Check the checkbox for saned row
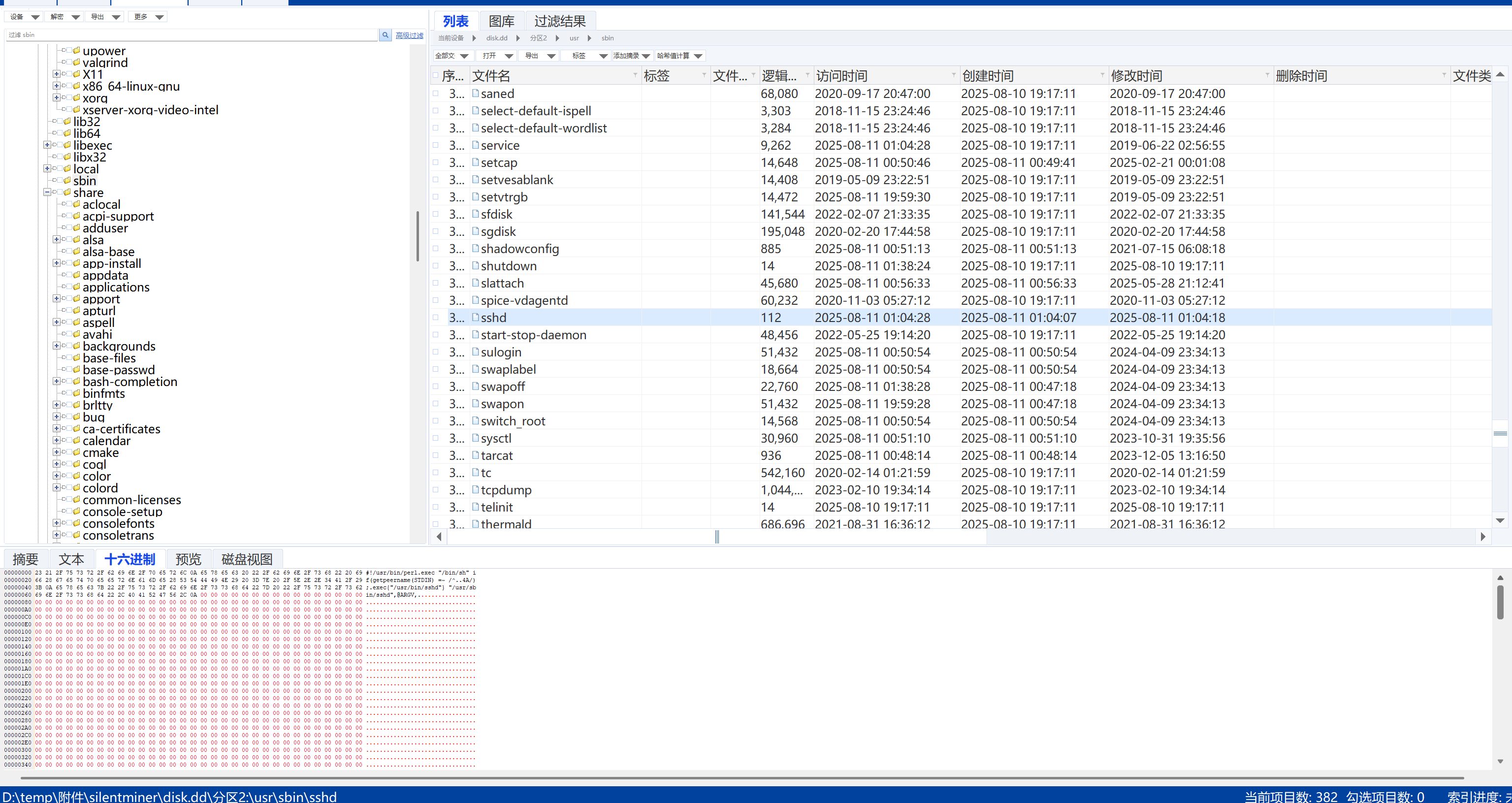The image size is (1512, 803). pyautogui.click(x=436, y=94)
